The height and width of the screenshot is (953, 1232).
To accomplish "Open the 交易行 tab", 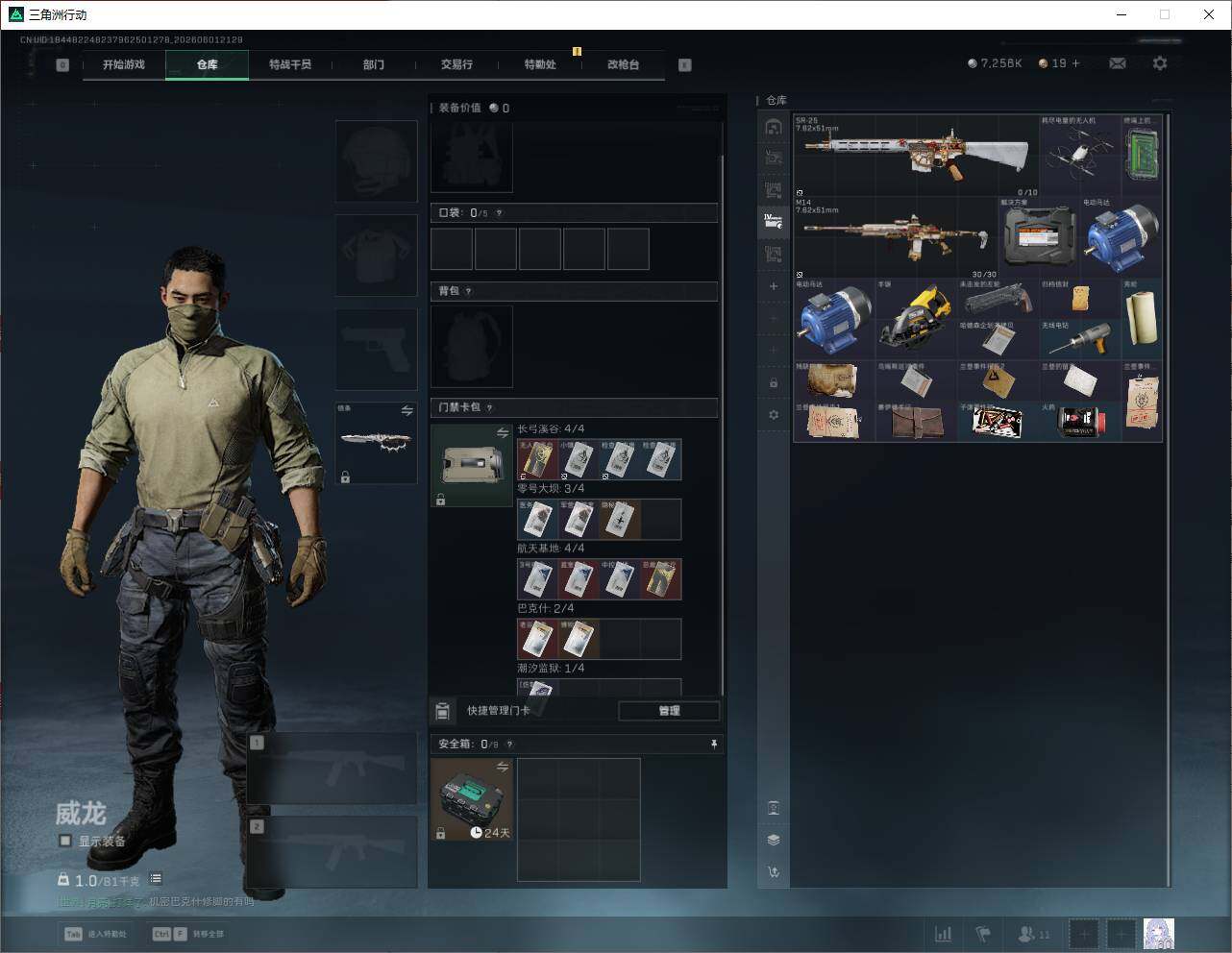I will click(456, 64).
